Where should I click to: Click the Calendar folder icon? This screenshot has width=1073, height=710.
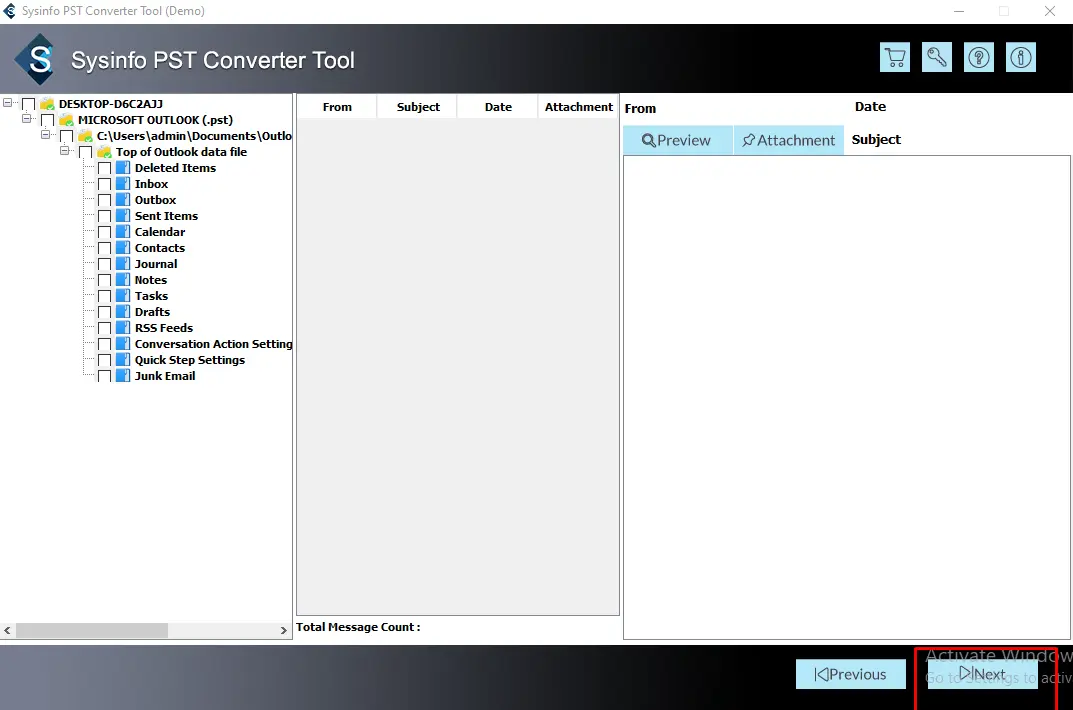point(123,232)
